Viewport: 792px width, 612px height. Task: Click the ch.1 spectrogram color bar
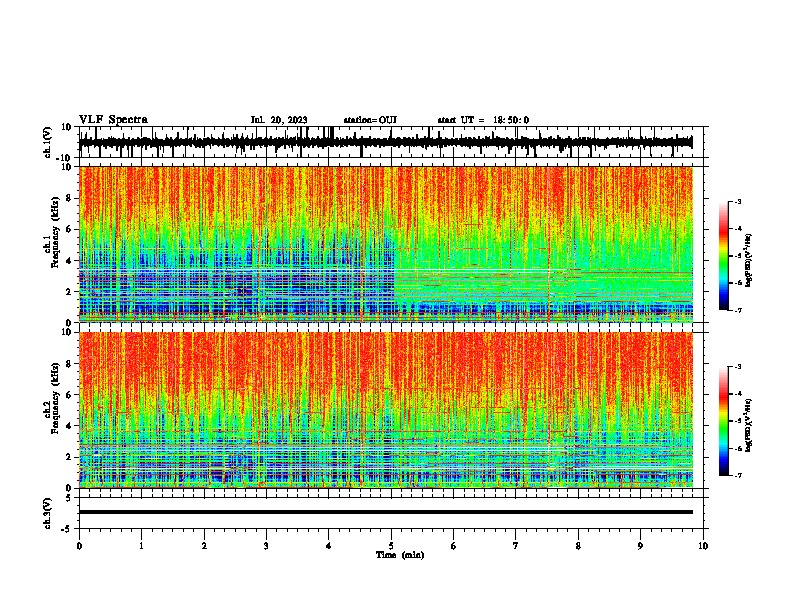723,256
